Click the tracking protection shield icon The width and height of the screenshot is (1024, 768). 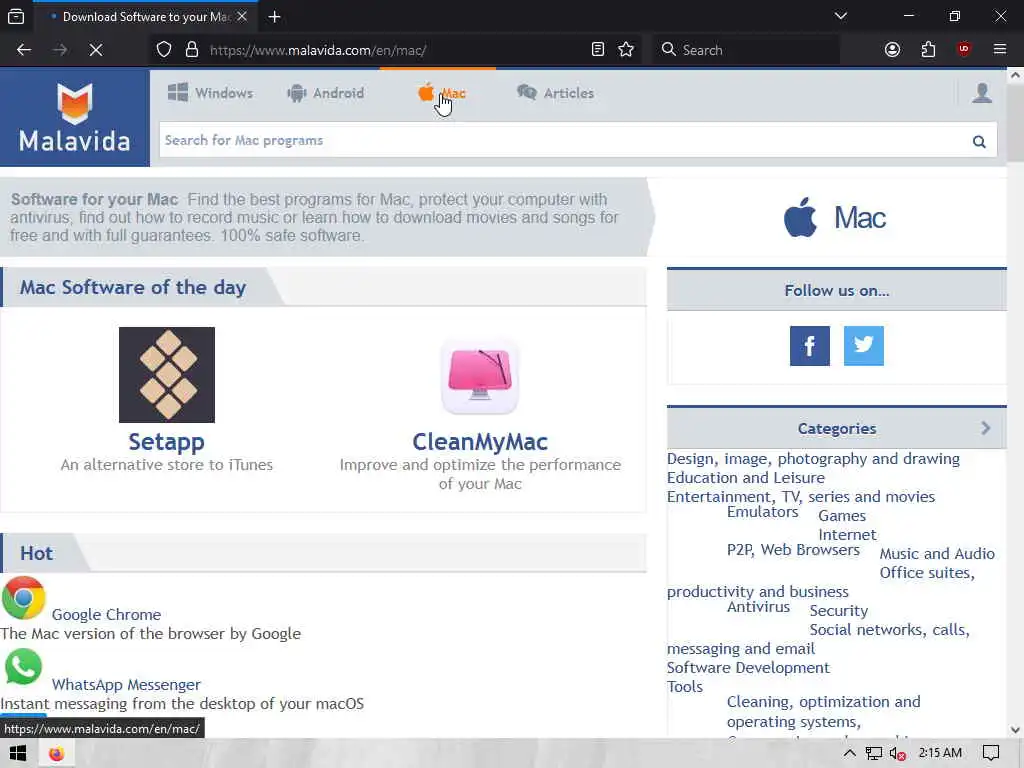(164, 50)
